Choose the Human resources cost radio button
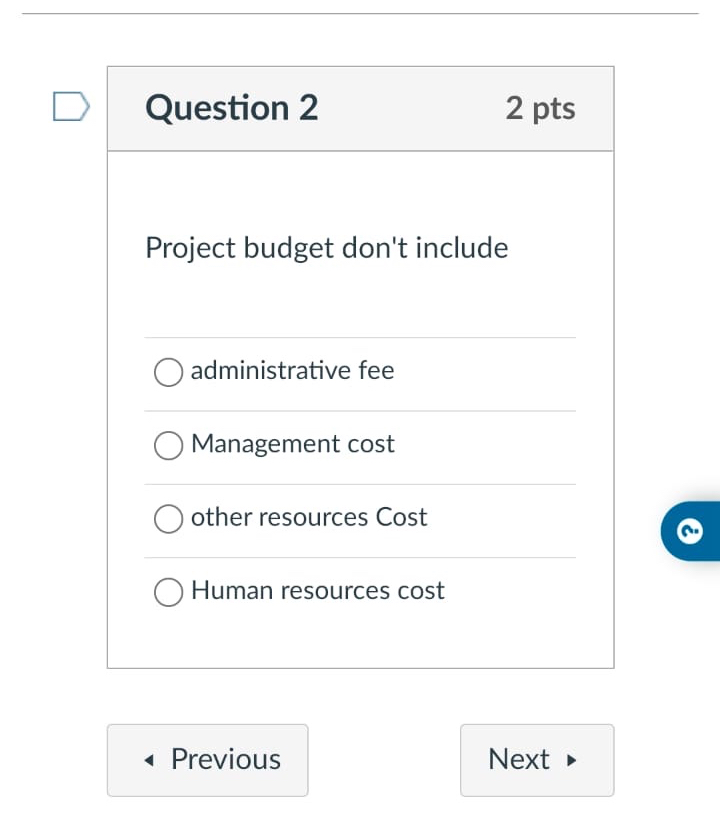 click(168, 592)
